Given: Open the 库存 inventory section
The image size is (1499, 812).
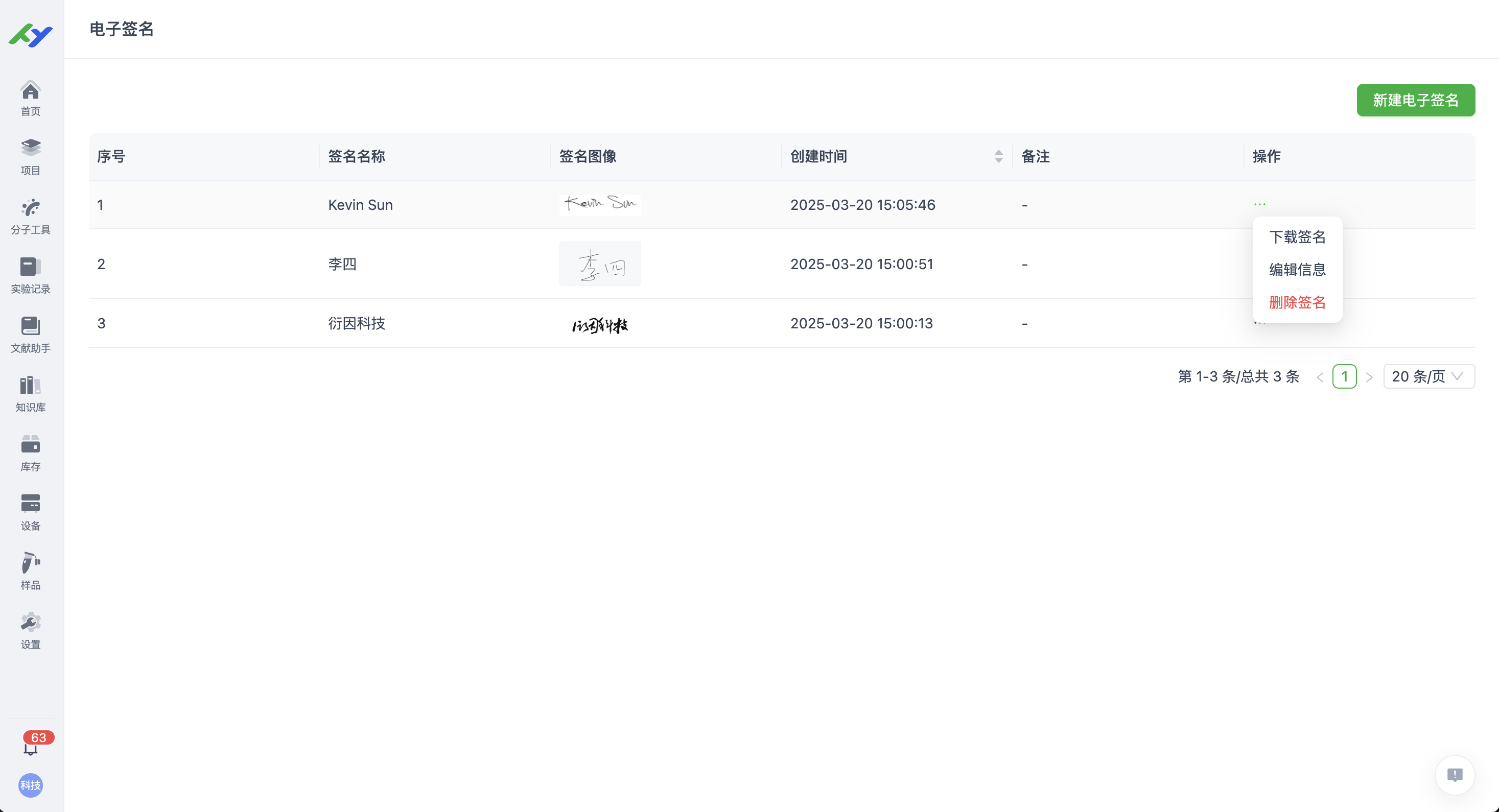Looking at the screenshot, I should click(30, 453).
